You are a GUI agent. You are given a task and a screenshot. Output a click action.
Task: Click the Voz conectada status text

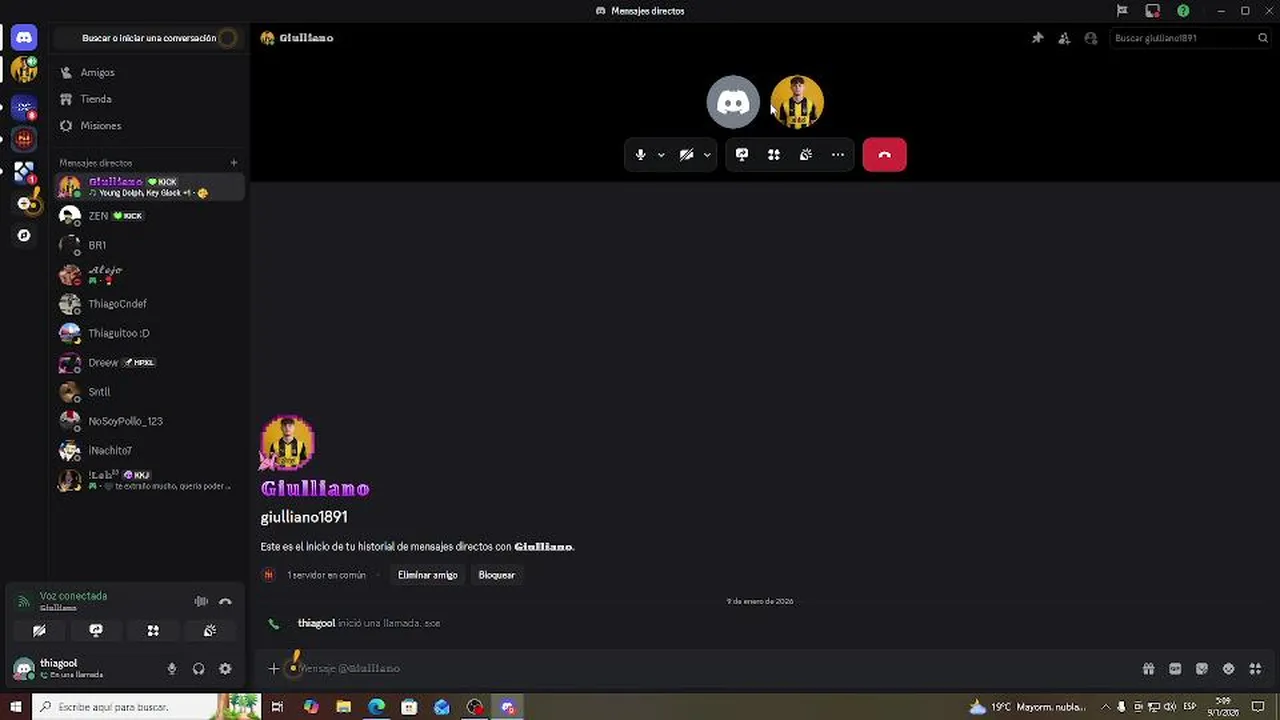tap(73, 596)
